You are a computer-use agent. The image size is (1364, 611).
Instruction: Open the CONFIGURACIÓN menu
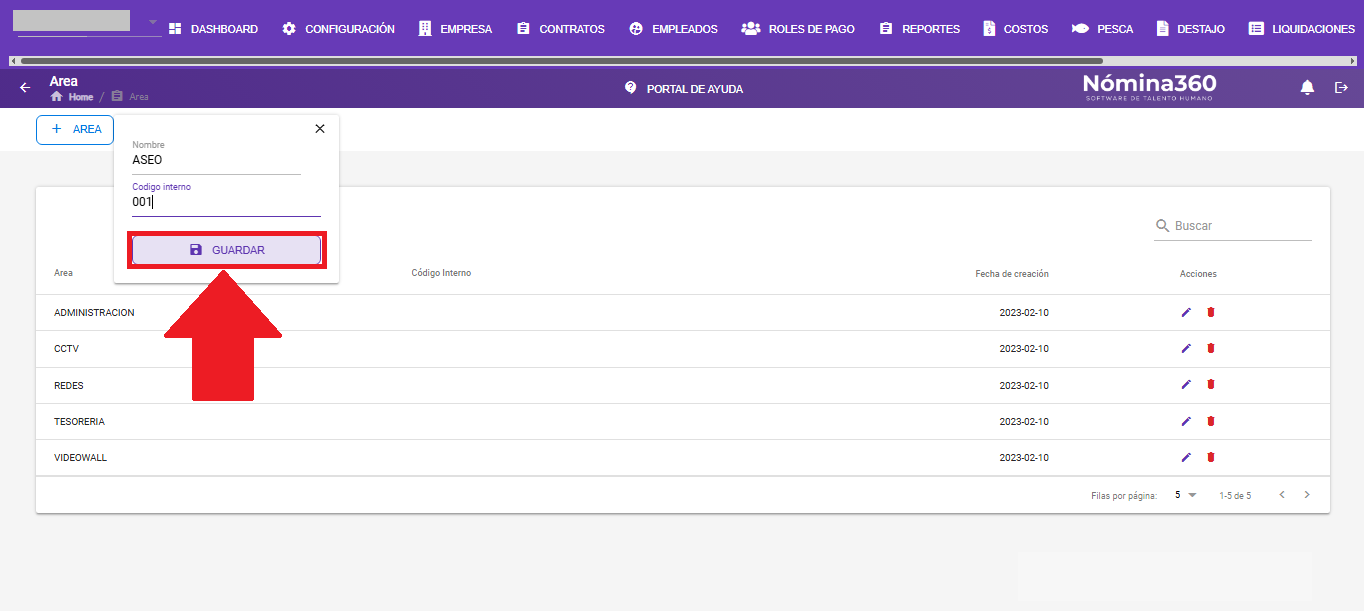(x=338, y=29)
